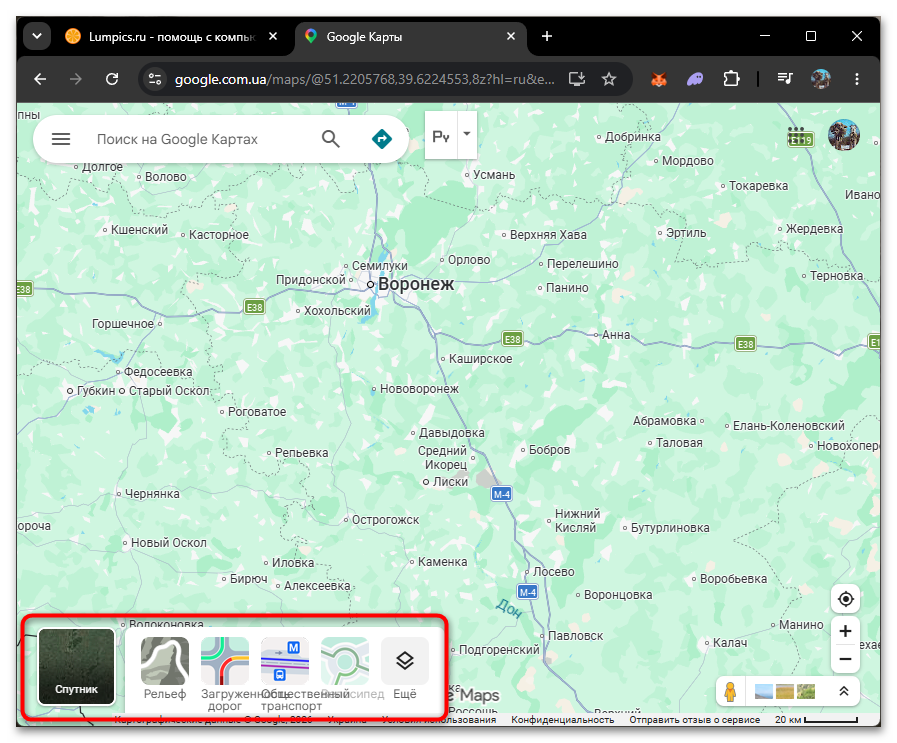The width and height of the screenshot is (897, 743).
Task: Open the street-level imagery thumbnails
Action: click(785, 692)
